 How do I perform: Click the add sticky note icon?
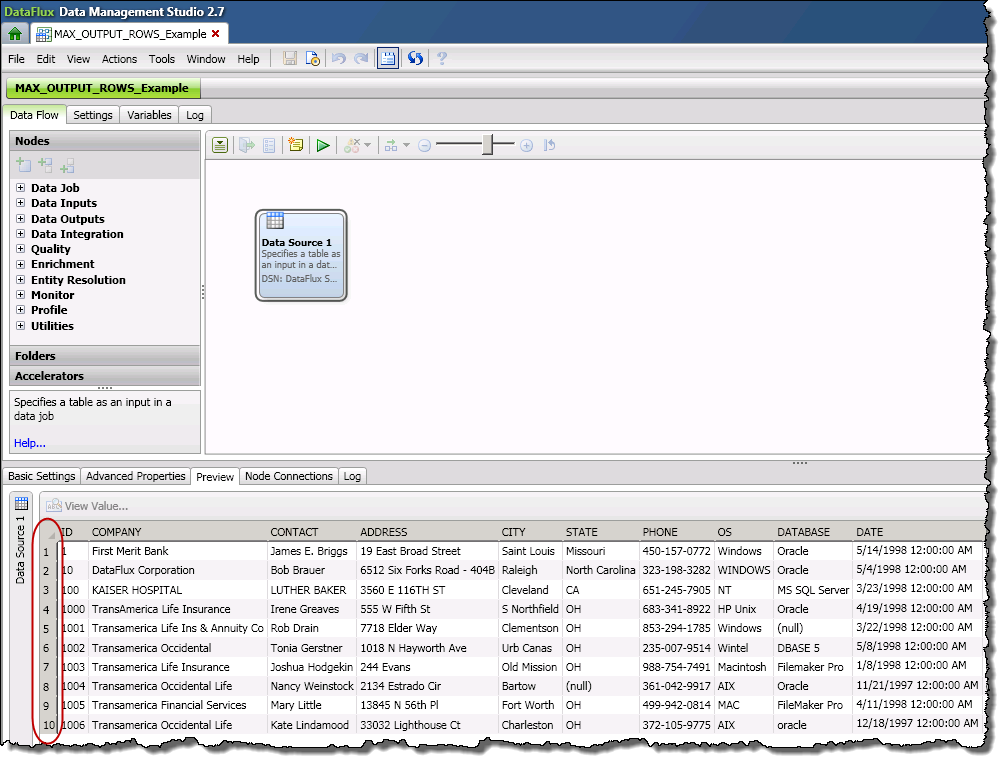pyautogui.click(x=295, y=146)
